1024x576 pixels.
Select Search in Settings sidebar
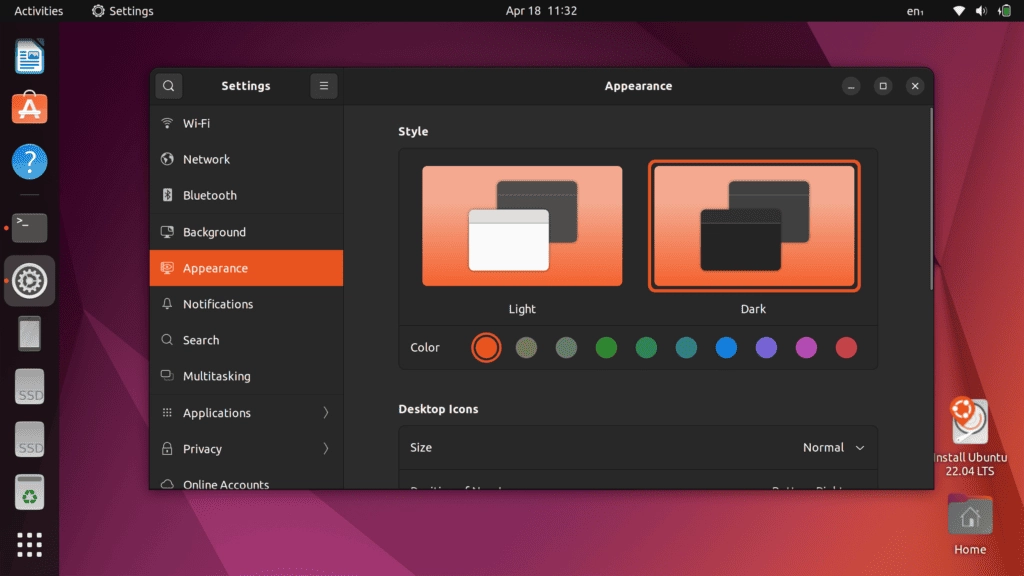[x=246, y=340]
